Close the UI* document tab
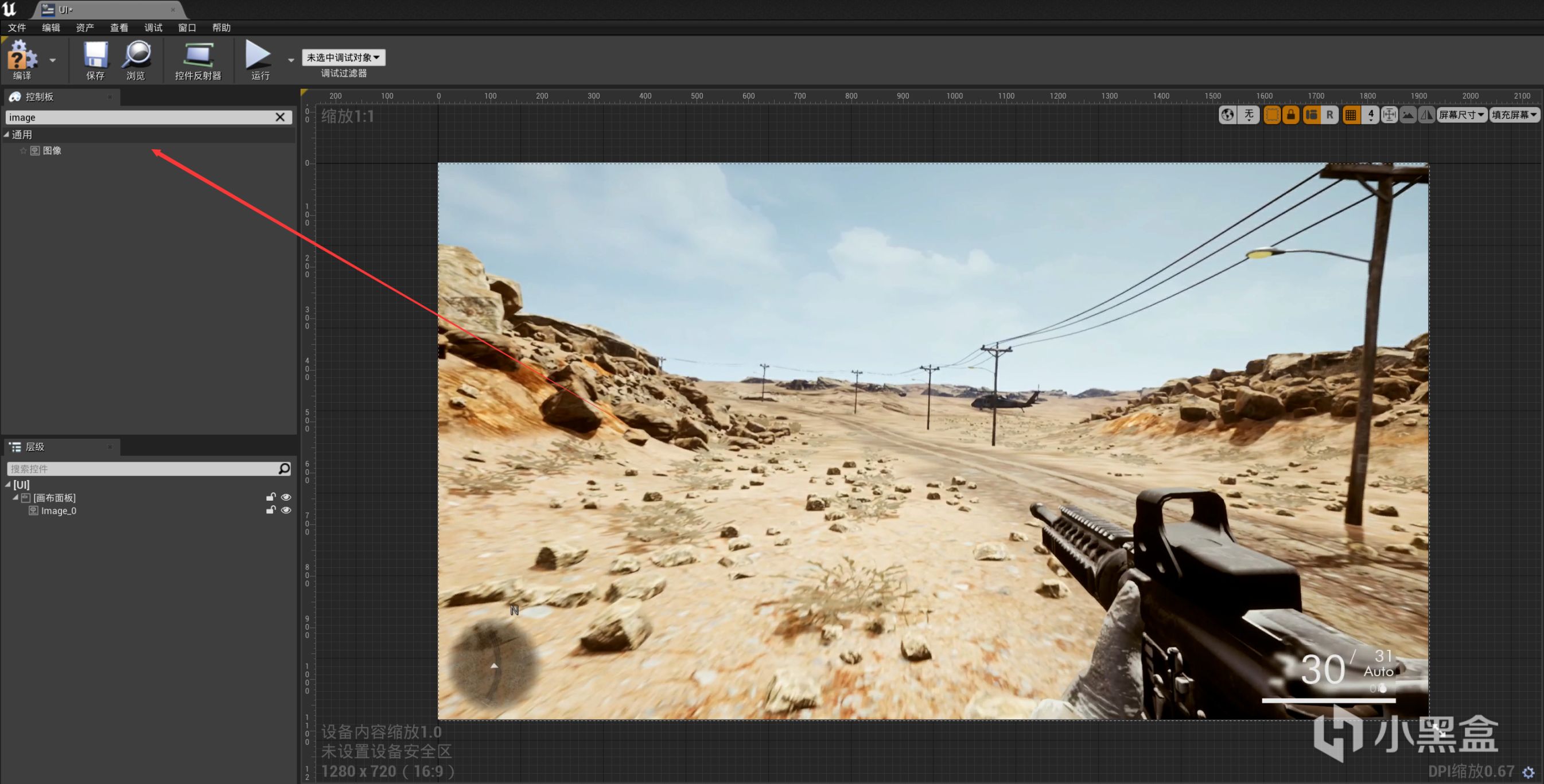This screenshot has width=1544, height=784. [173, 10]
